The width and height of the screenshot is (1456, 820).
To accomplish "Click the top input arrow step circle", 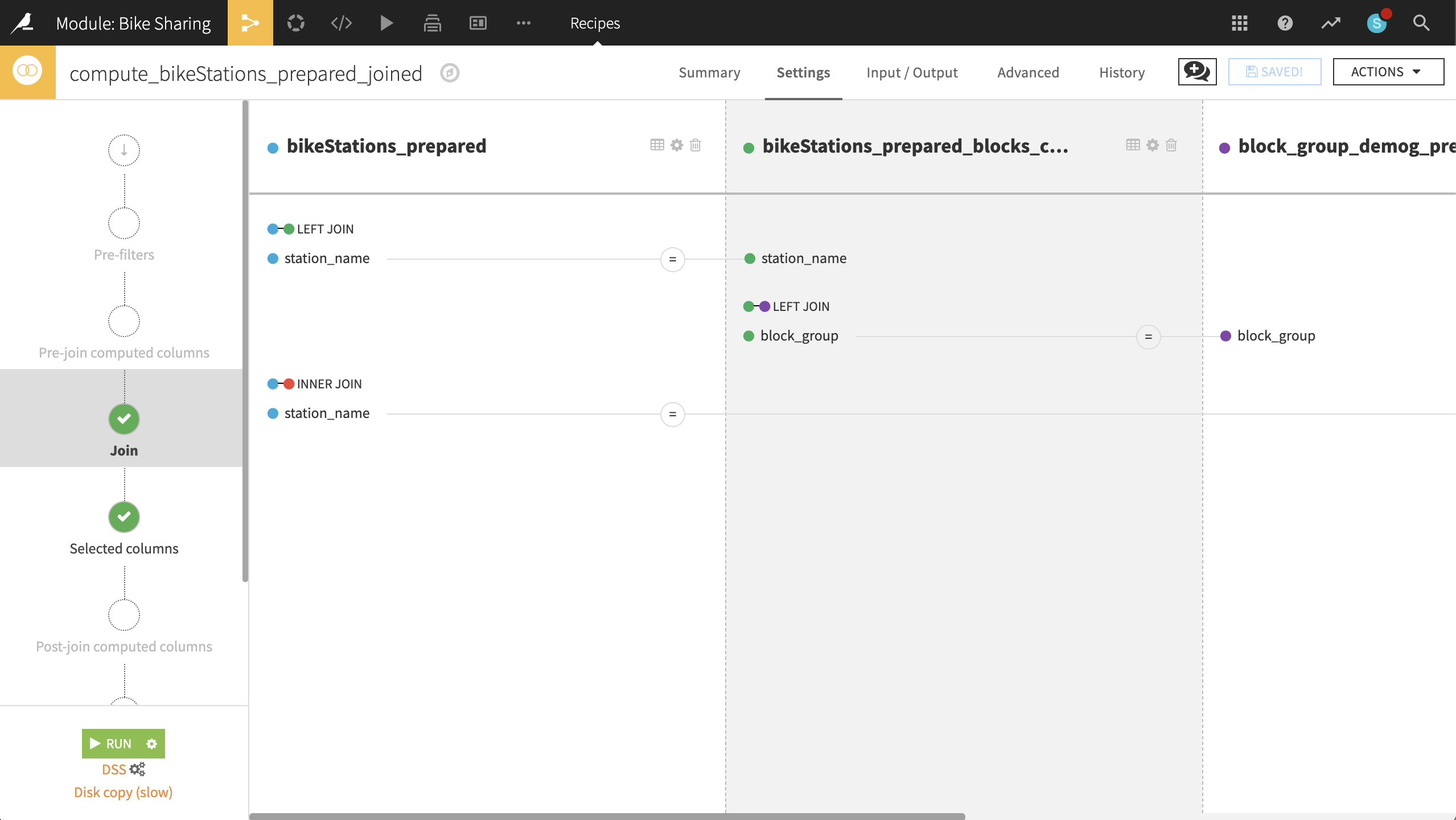I will [x=124, y=150].
